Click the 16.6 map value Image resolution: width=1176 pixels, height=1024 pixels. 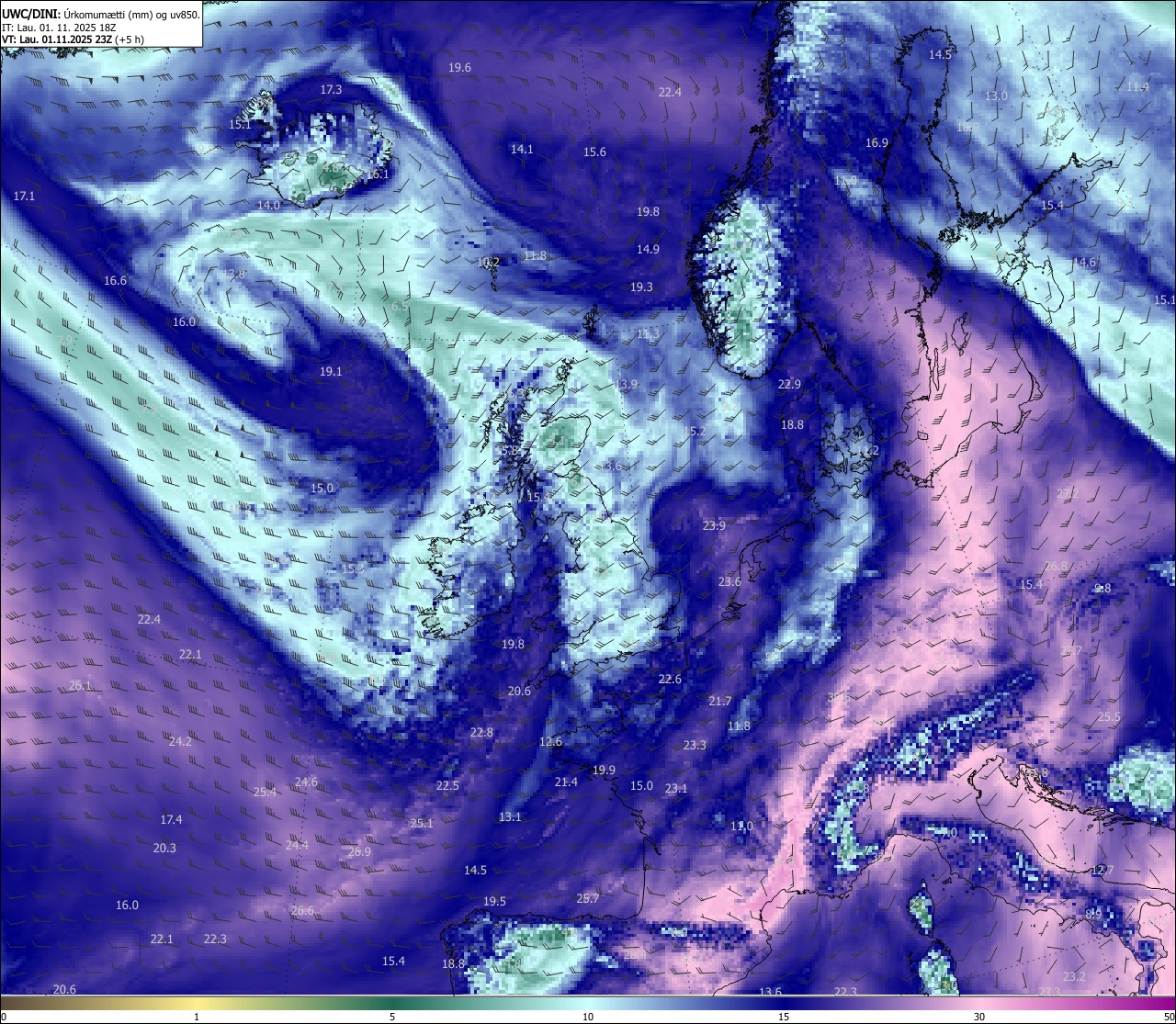click(115, 281)
